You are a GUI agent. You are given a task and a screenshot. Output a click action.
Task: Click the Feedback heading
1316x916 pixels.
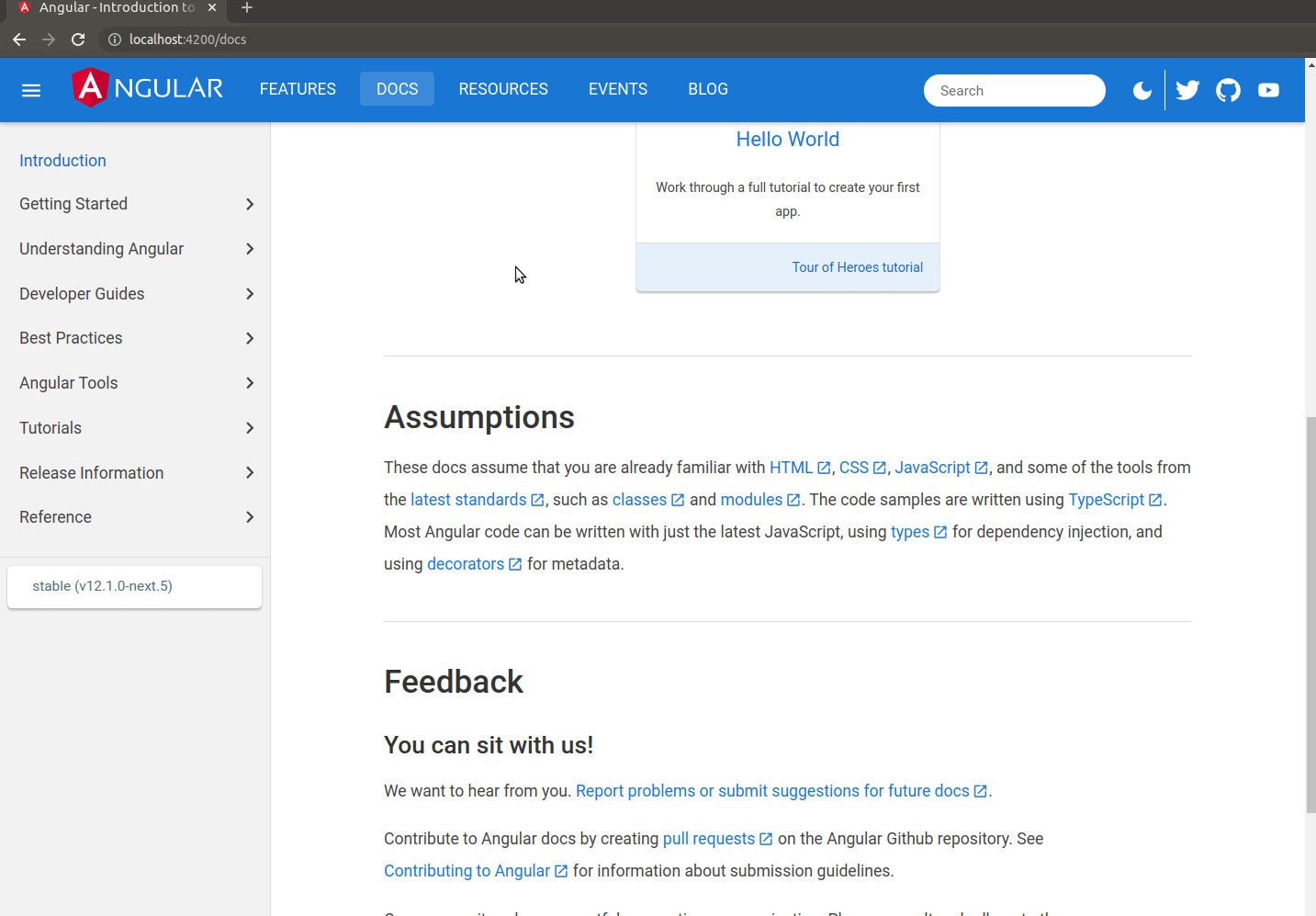click(x=454, y=682)
